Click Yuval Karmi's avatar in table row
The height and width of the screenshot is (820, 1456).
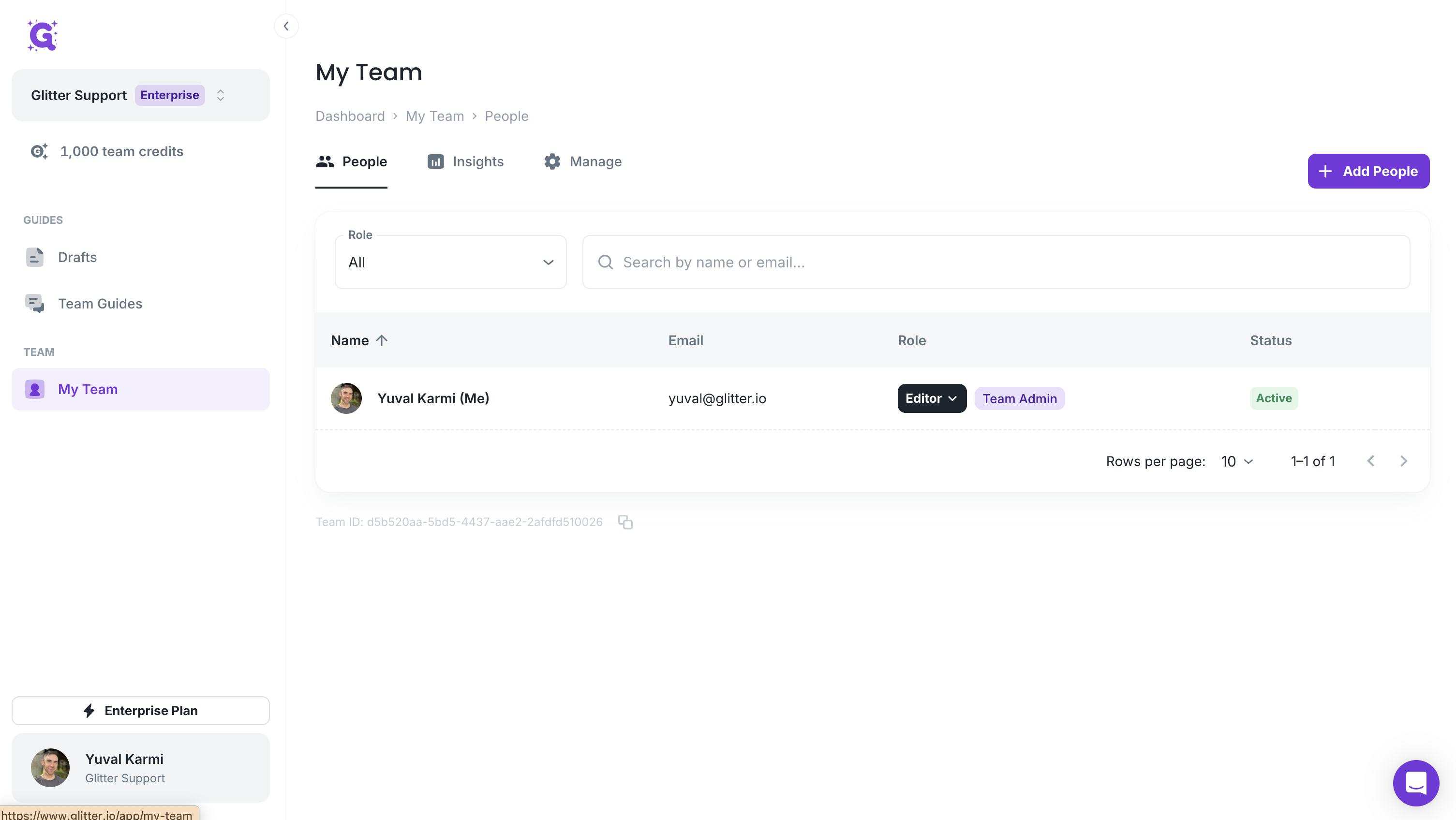coord(346,398)
